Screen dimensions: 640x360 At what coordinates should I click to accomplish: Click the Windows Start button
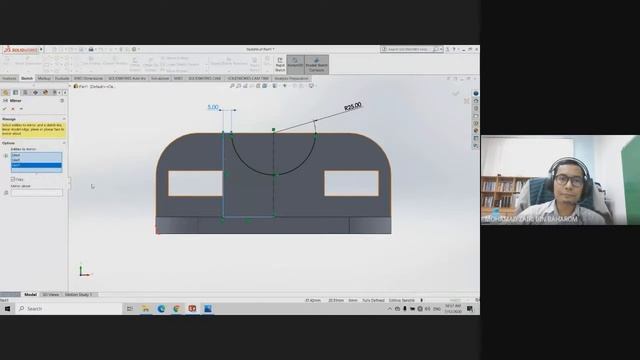pos(7,309)
